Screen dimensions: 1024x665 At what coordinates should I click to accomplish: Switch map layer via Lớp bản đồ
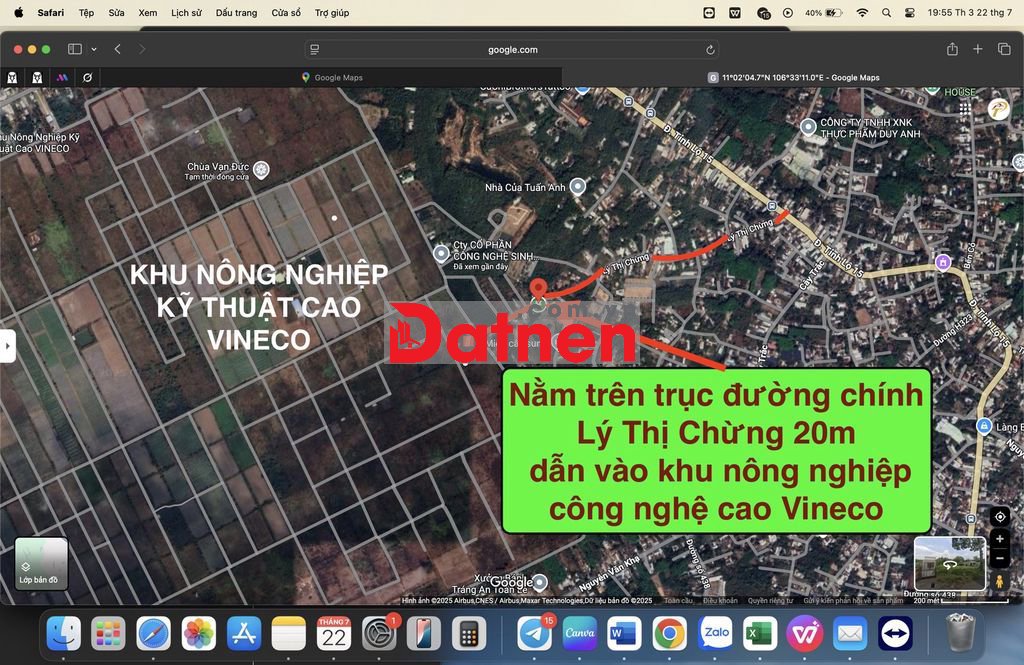click(41, 563)
